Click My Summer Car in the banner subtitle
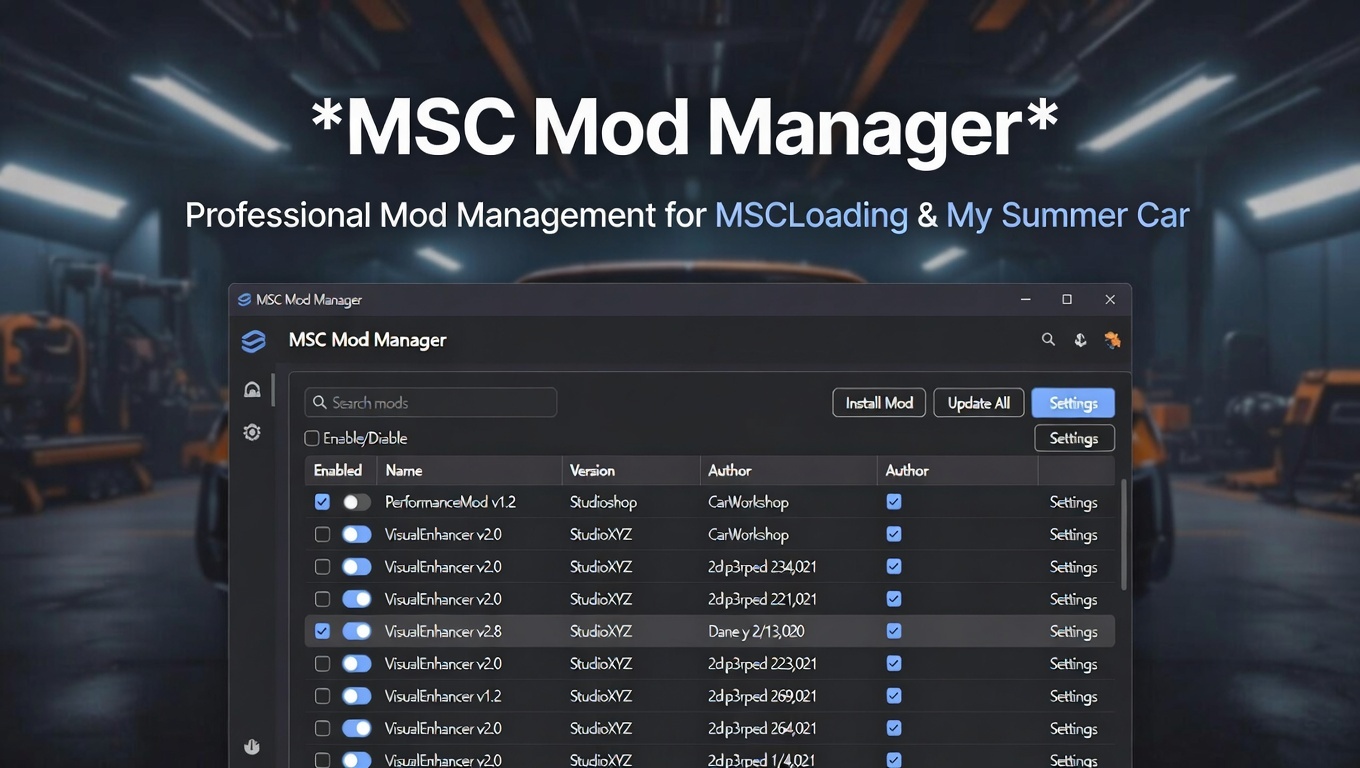This screenshot has height=768, width=1360. pos(1068,215)
